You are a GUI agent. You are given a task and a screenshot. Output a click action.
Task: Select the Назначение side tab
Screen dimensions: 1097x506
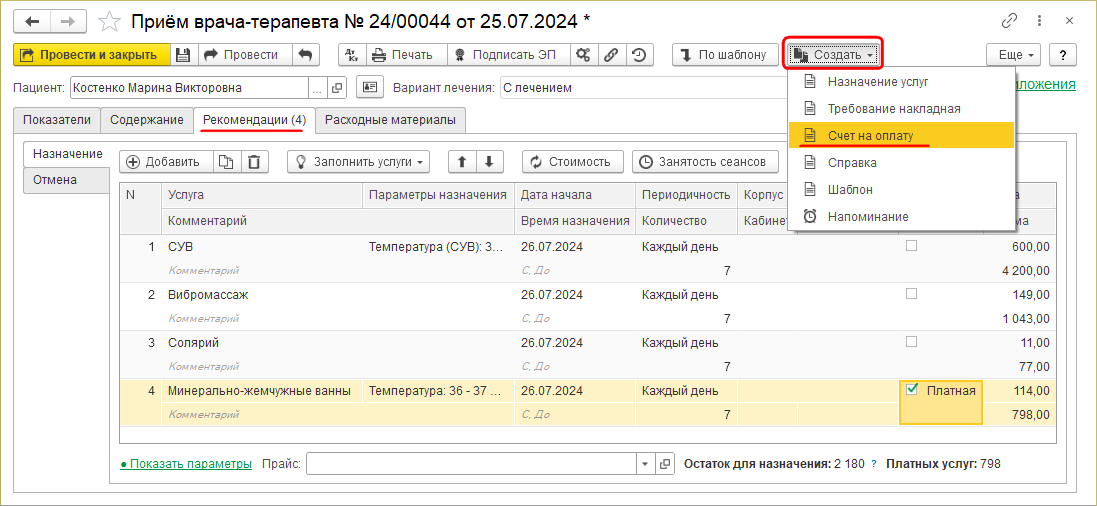[67, 153]
